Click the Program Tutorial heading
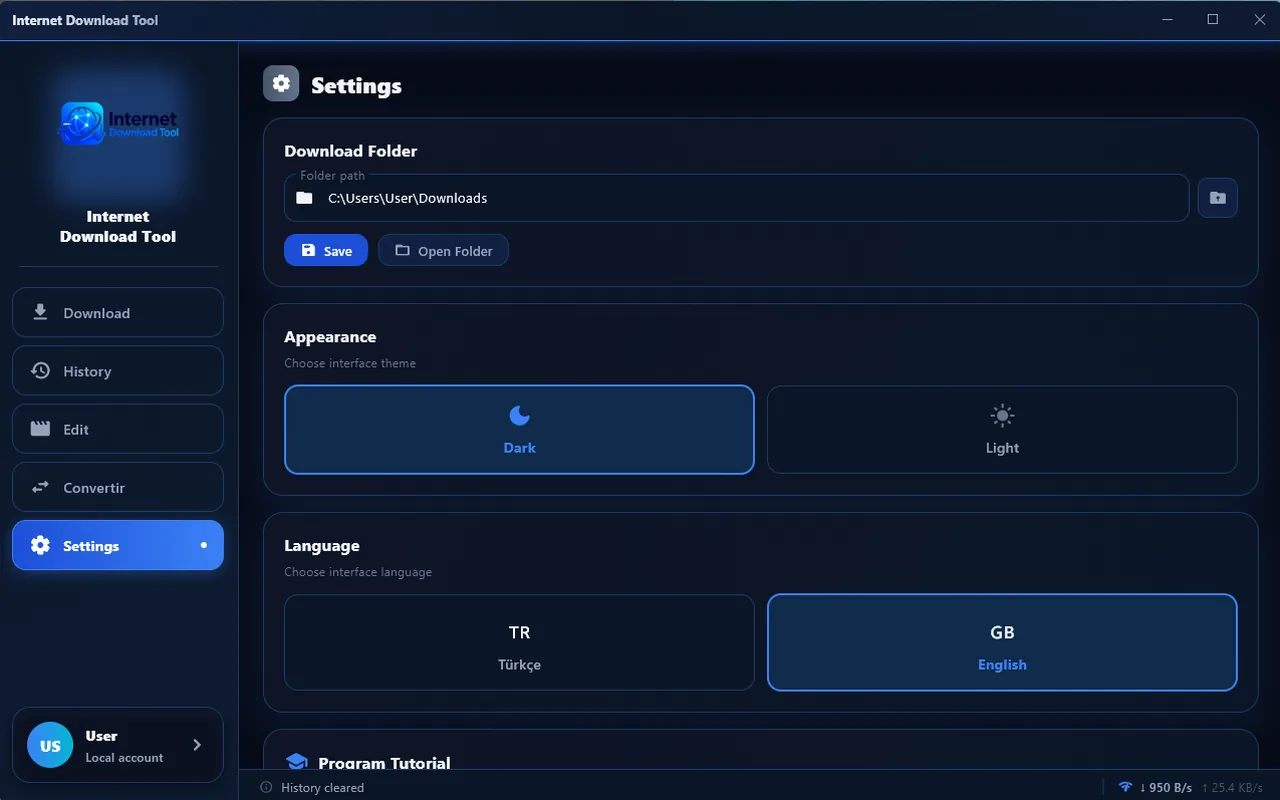This screenshot has height=800, width=1280. pos(384,763)
